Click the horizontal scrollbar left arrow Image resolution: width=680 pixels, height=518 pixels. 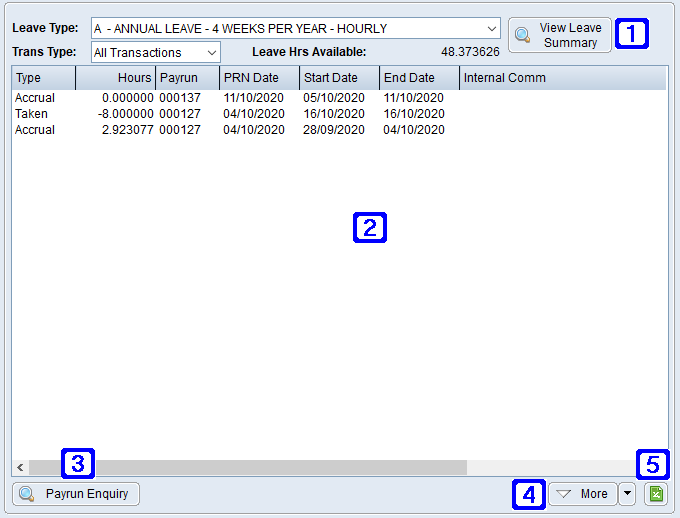pos(20,467)
